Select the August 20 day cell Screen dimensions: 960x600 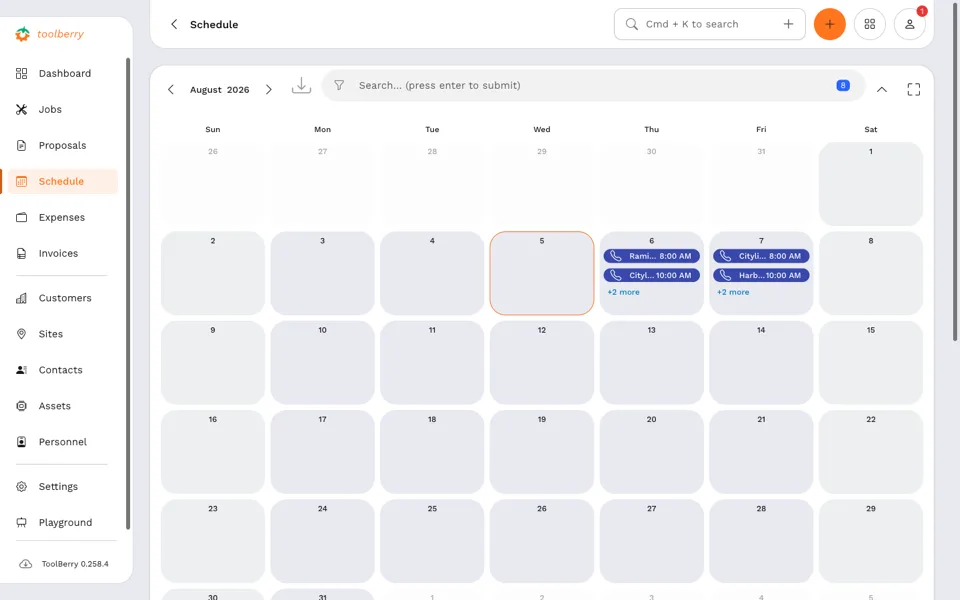(x=651, y=452)
